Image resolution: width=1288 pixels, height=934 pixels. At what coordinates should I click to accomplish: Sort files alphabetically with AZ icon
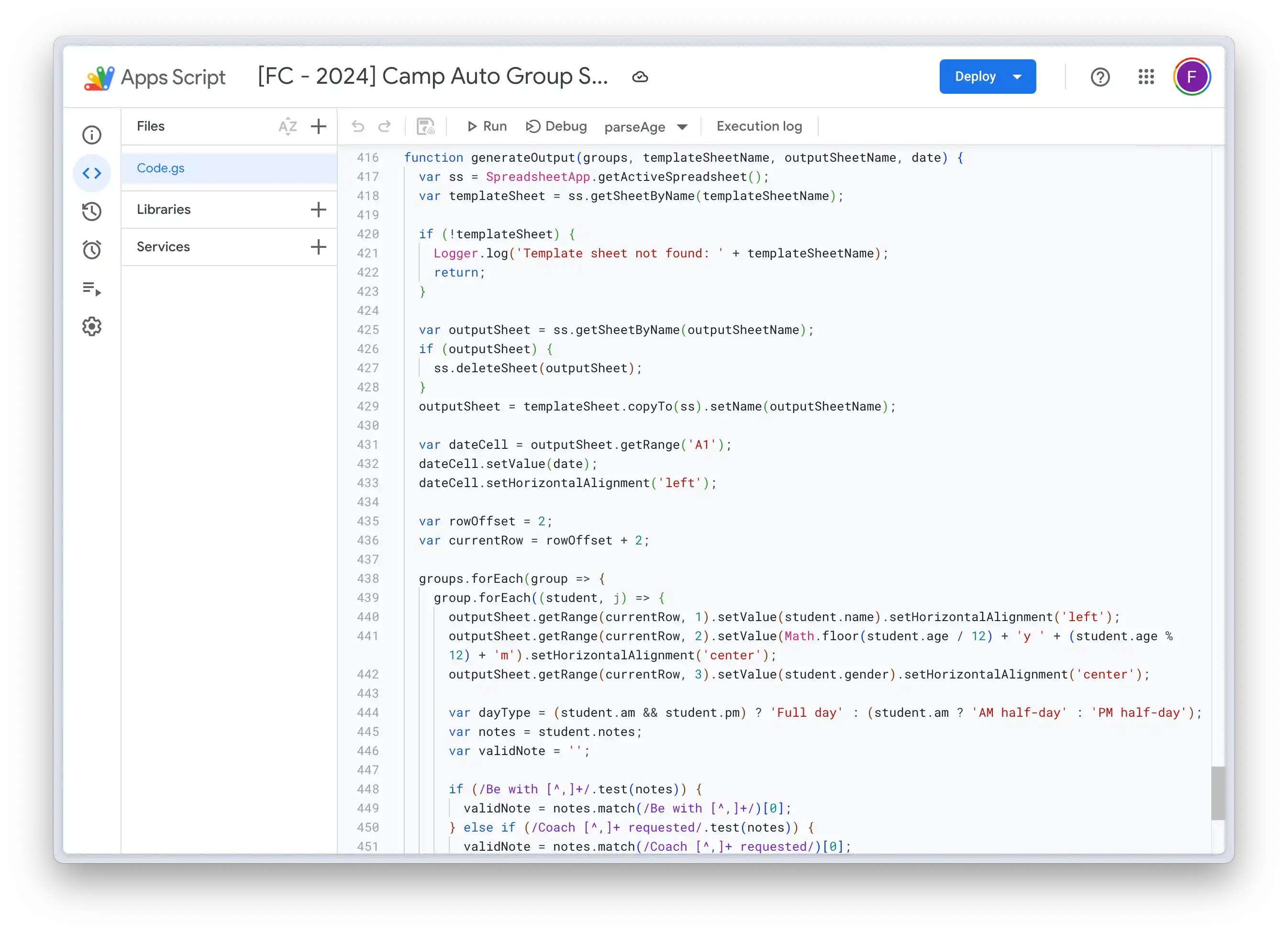click(x=288, y=126)
